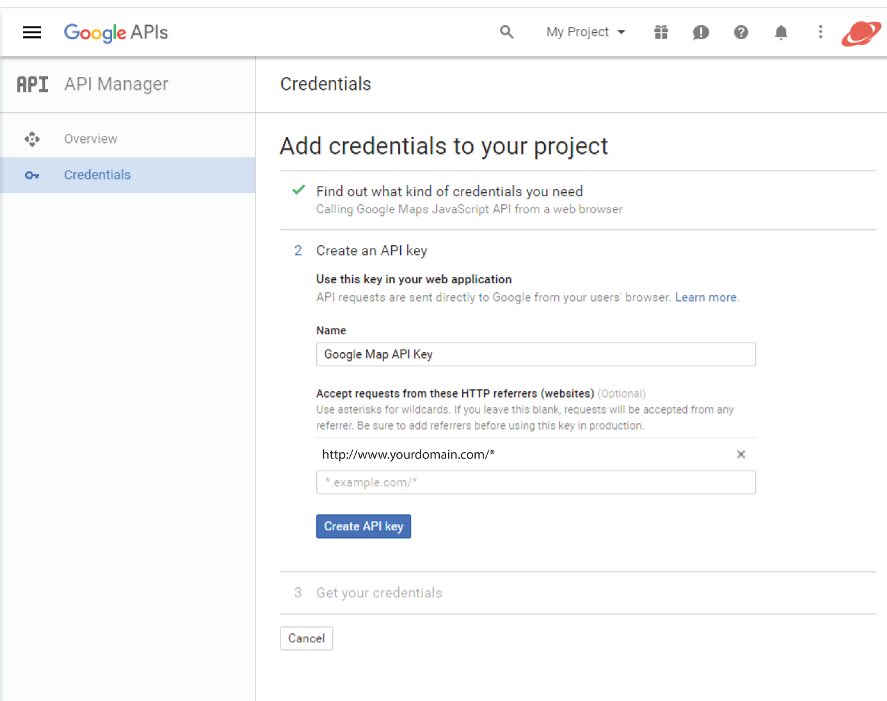Open the hamburger navigation menu

[32, 32]
